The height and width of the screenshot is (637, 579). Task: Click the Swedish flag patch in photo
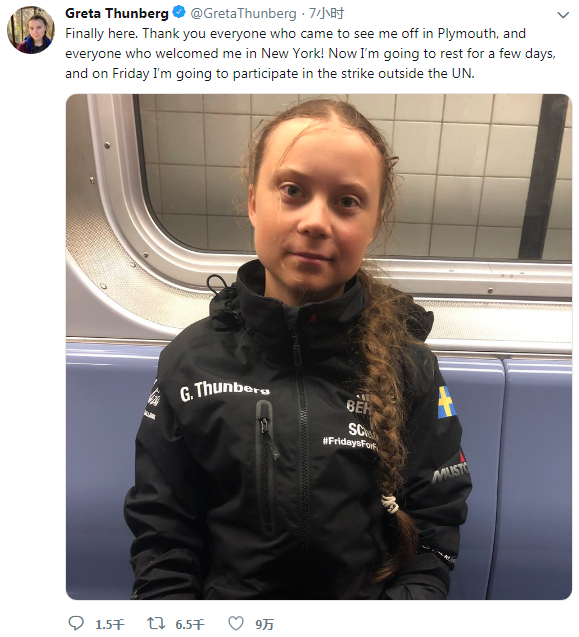tap(446, 402)
